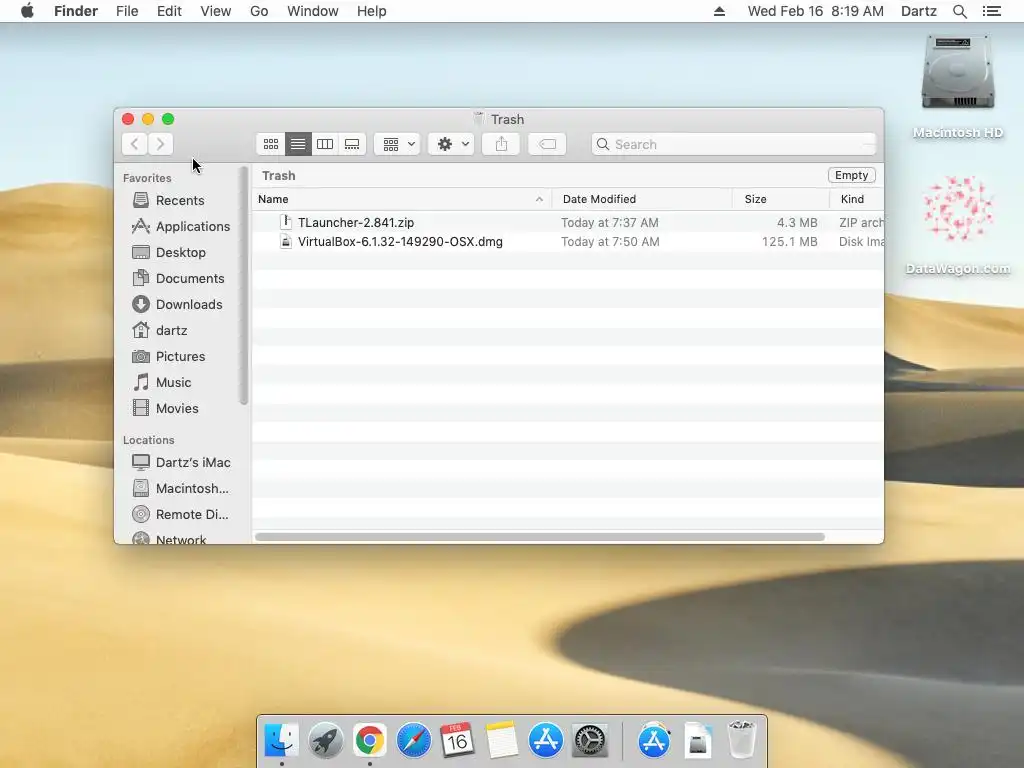
Task: Click the horizontal scrollbar at window bottom
Action: point(539,537)
